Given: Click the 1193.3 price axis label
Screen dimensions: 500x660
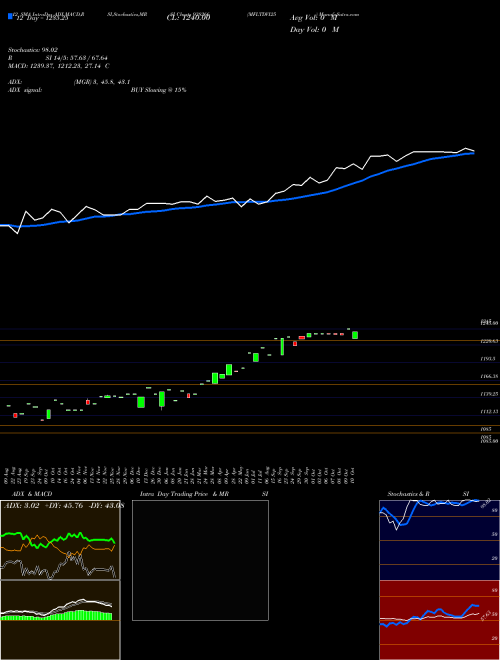Looking at the screenshot, I should 488,359.
